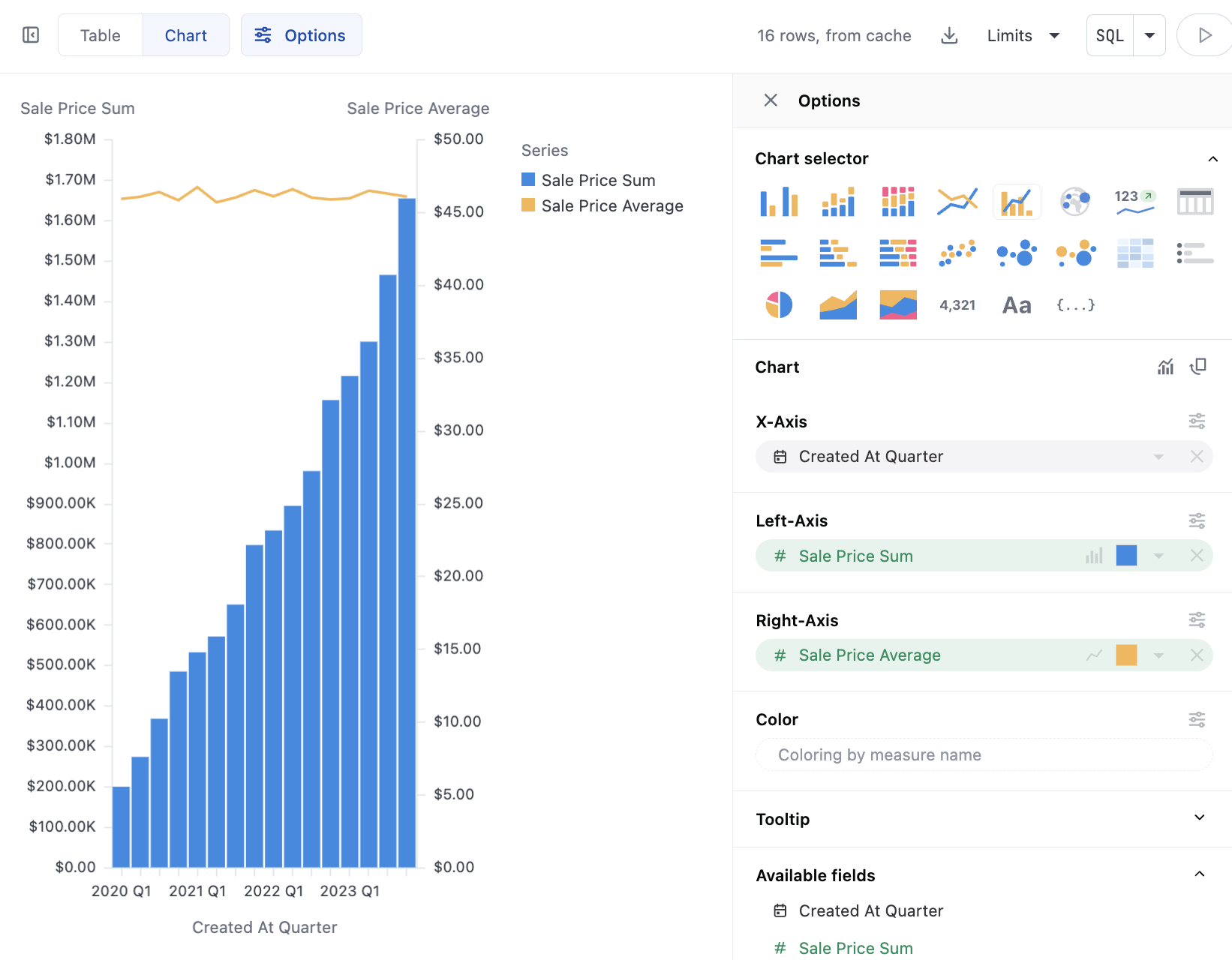1232x960 pixels.
Task: Toggle Sale Price Average line display type
Action: click(x=1094, y=655)
